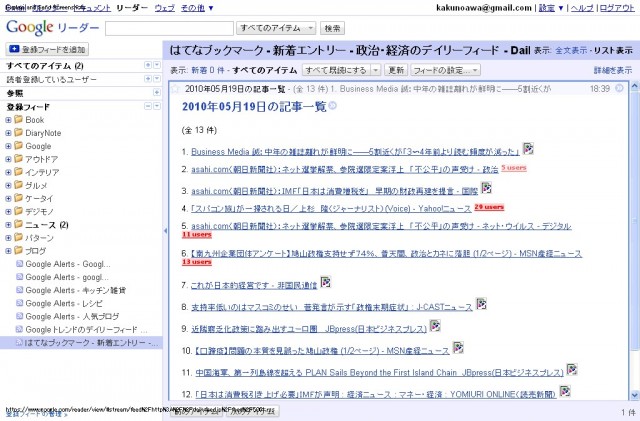Open the パターン folder
Screen dimensions: 640x421
tap(39, 238)
